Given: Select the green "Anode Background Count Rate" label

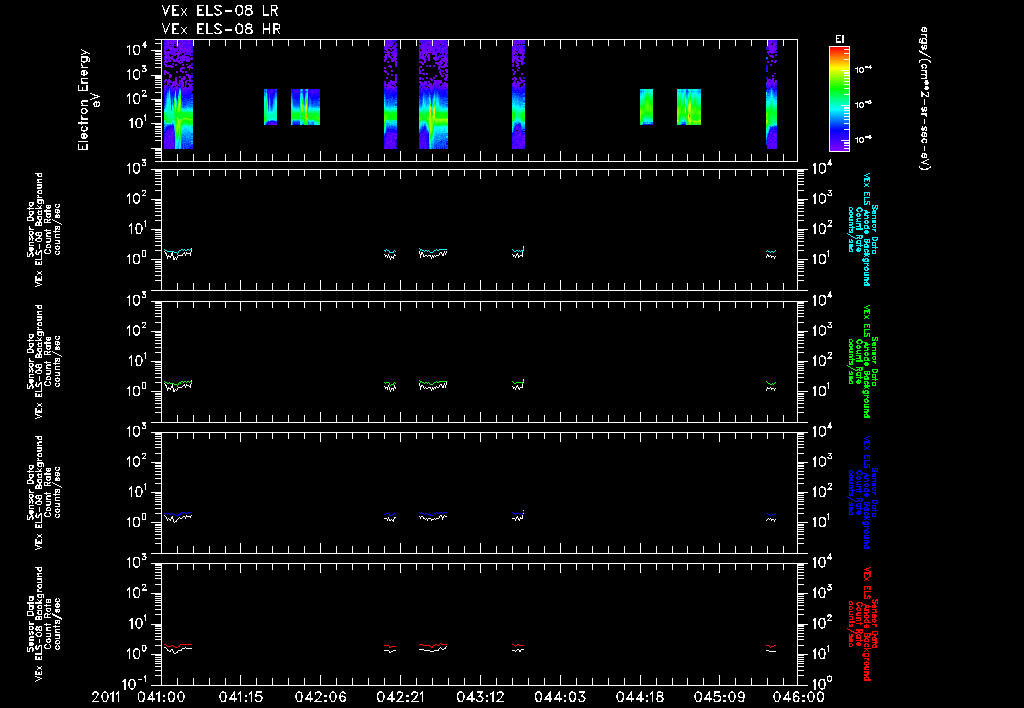Looking at the screenshot, I should coord(863,361).
